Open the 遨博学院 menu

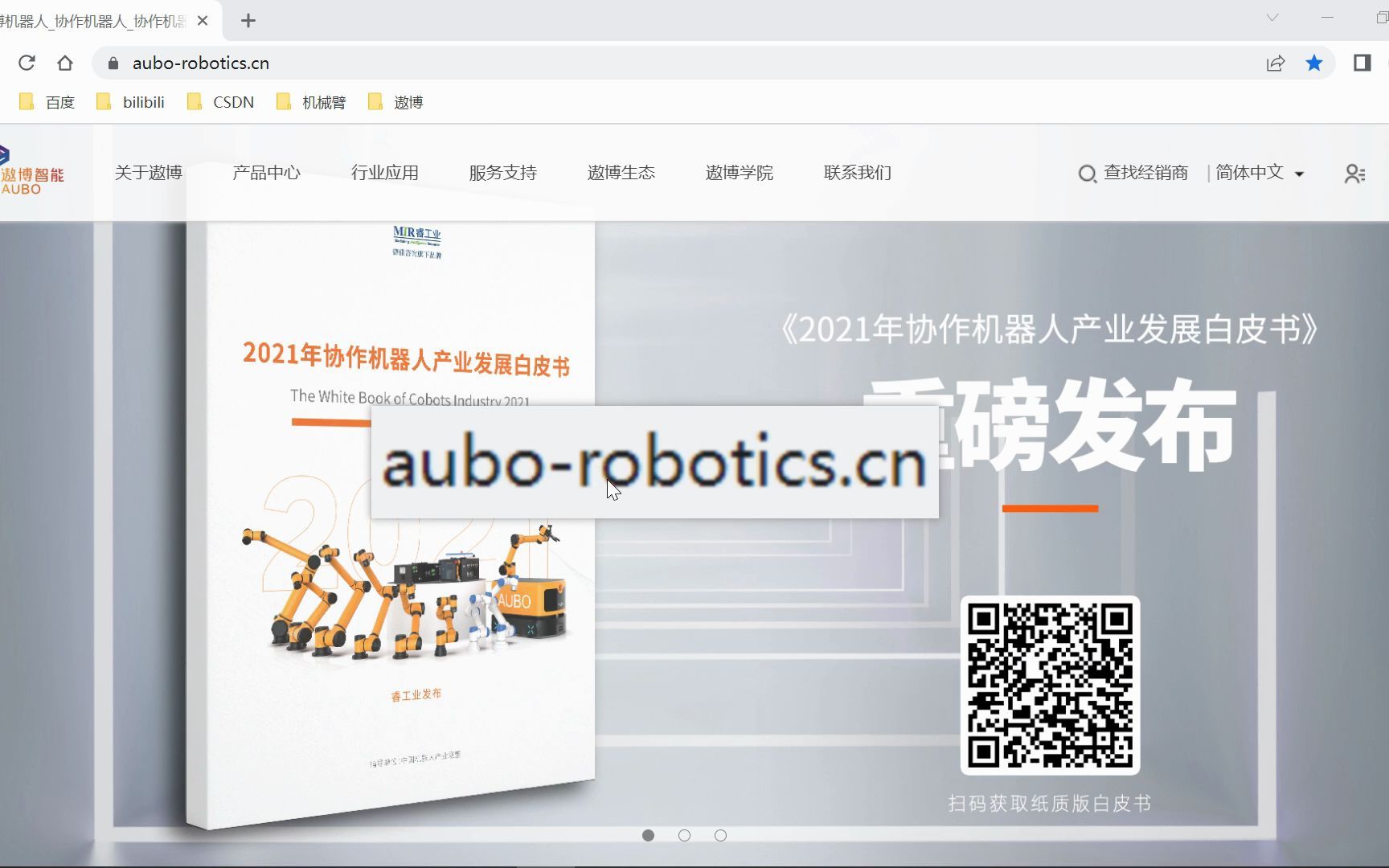tap(740, 173)
